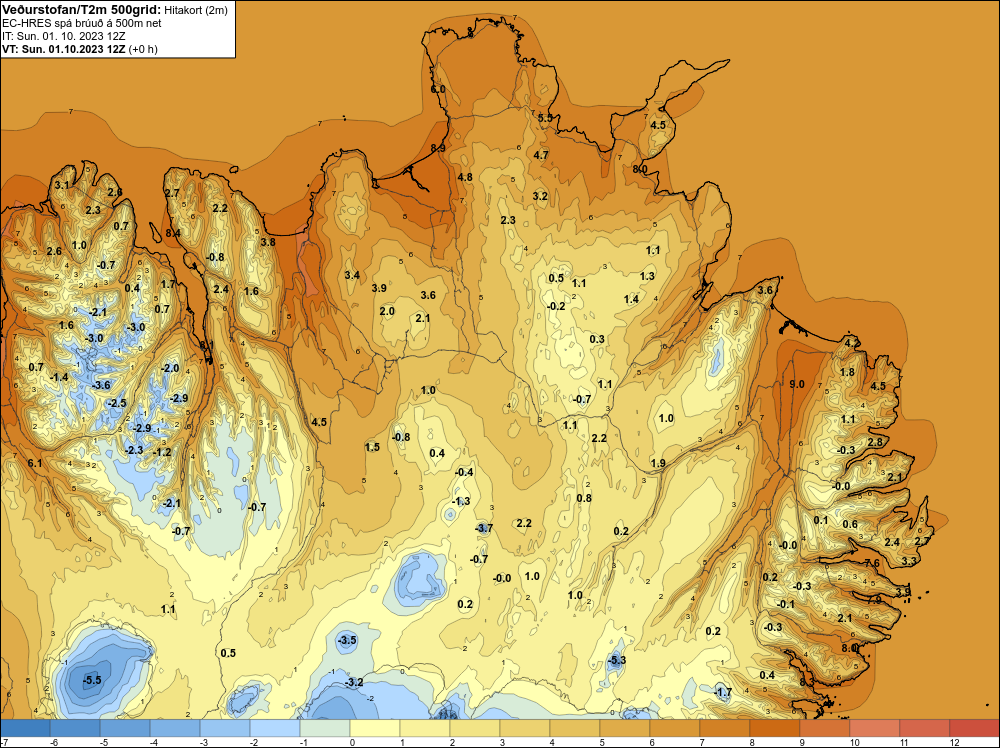
Task: Click the 1.9 temperature value on the map
Action: click(x=658, y=464)
